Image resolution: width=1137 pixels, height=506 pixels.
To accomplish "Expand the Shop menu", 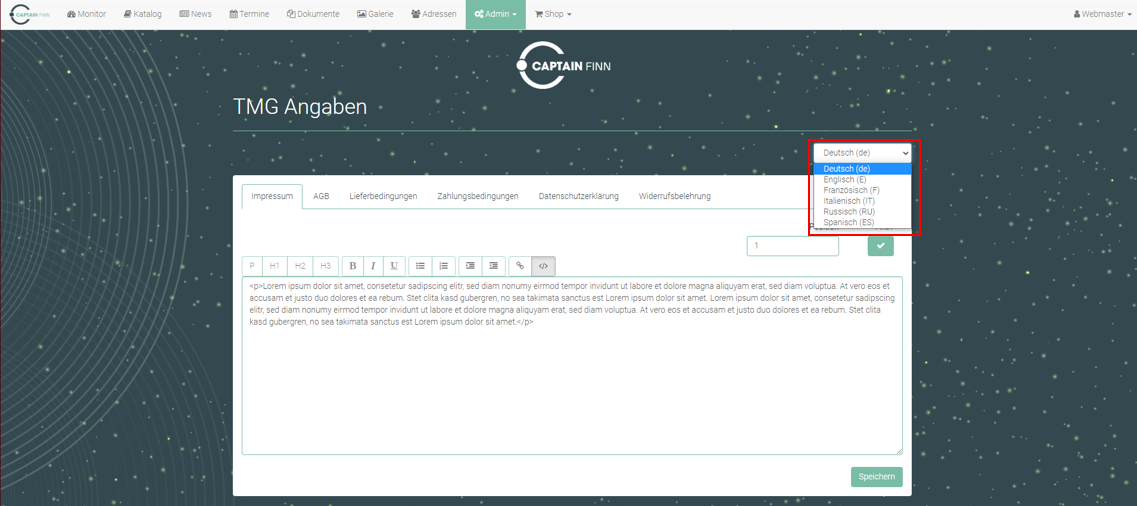I will [x=553, y=14].
